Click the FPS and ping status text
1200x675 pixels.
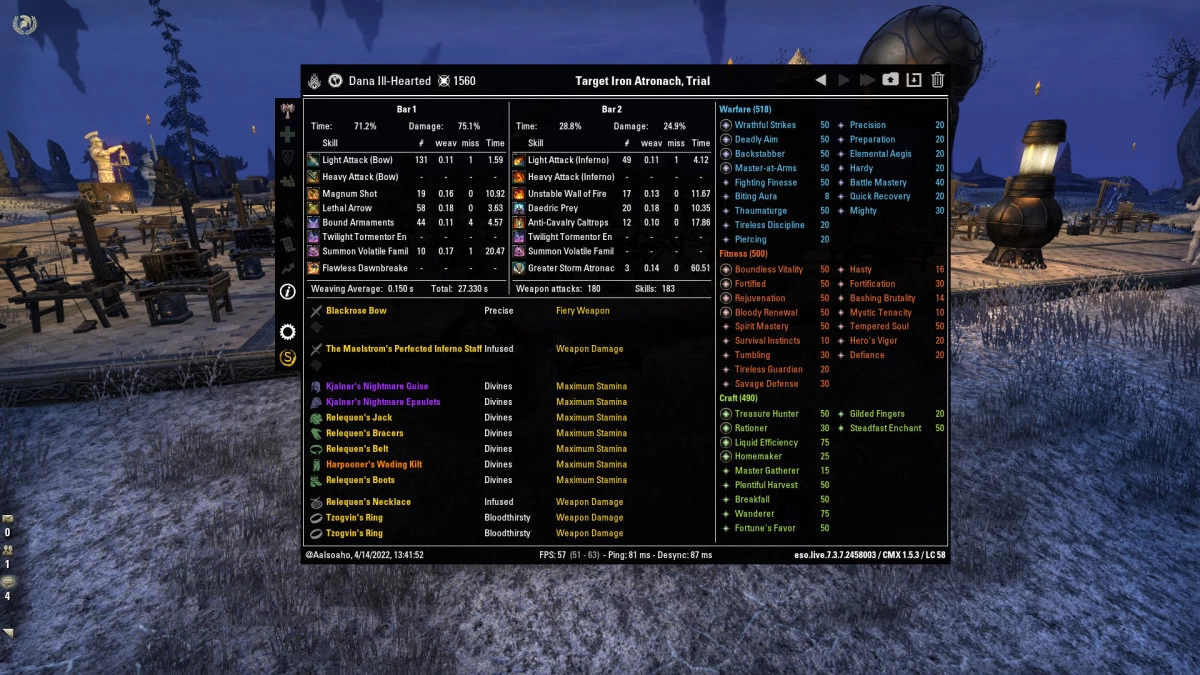coord(625,554)
